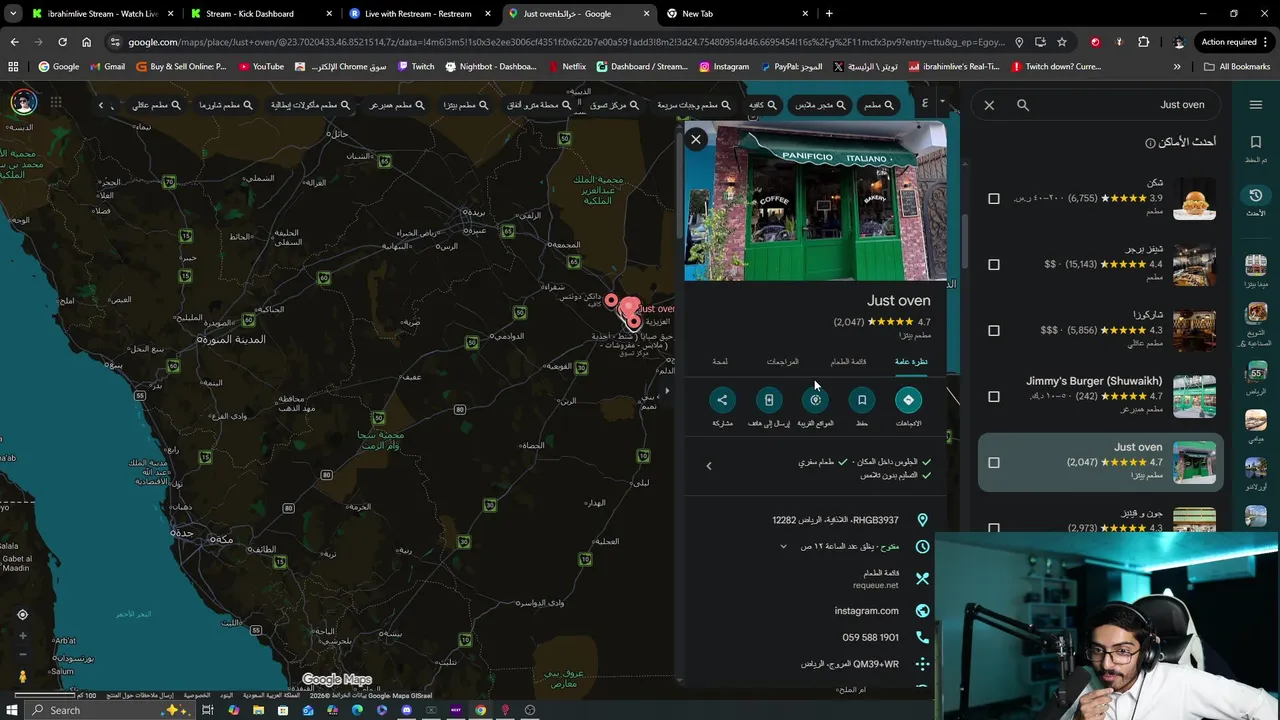Screen dimensions: 1280x720
Task: Open the Google Maps hamburger menu
Action: pos(1256,105)
